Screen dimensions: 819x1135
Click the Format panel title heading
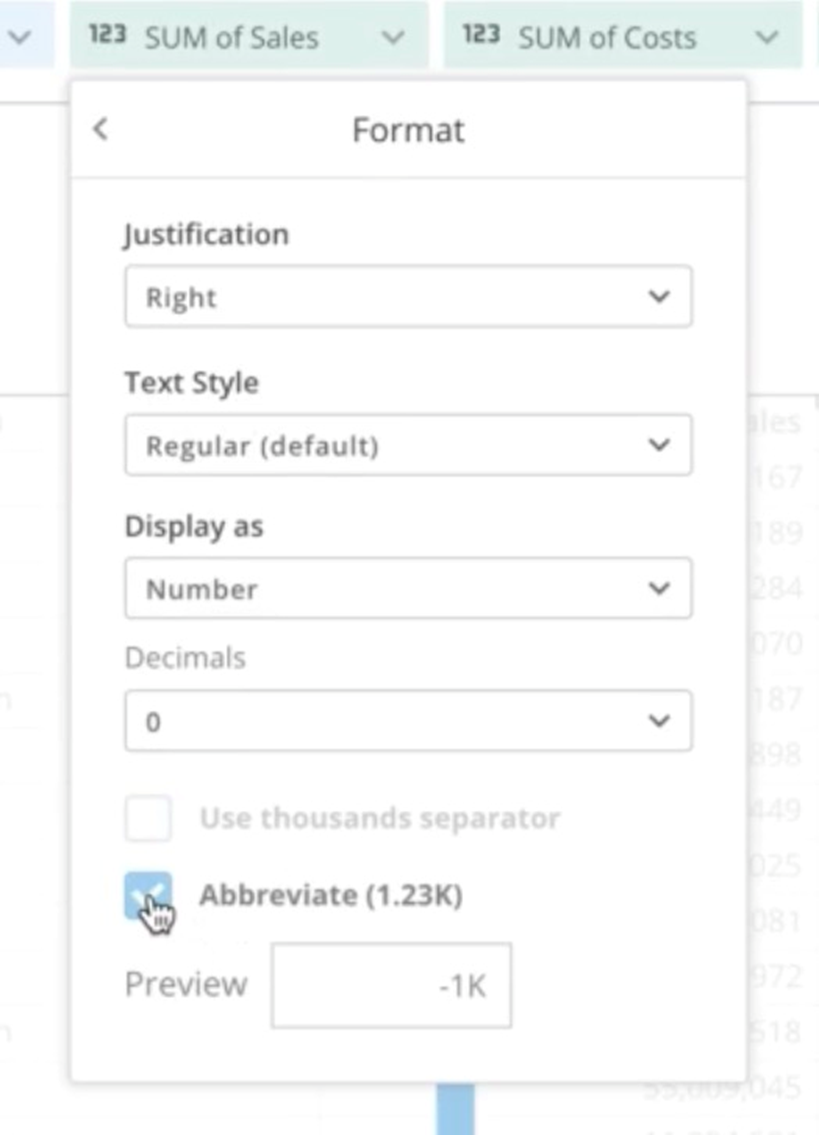point(409,130)
